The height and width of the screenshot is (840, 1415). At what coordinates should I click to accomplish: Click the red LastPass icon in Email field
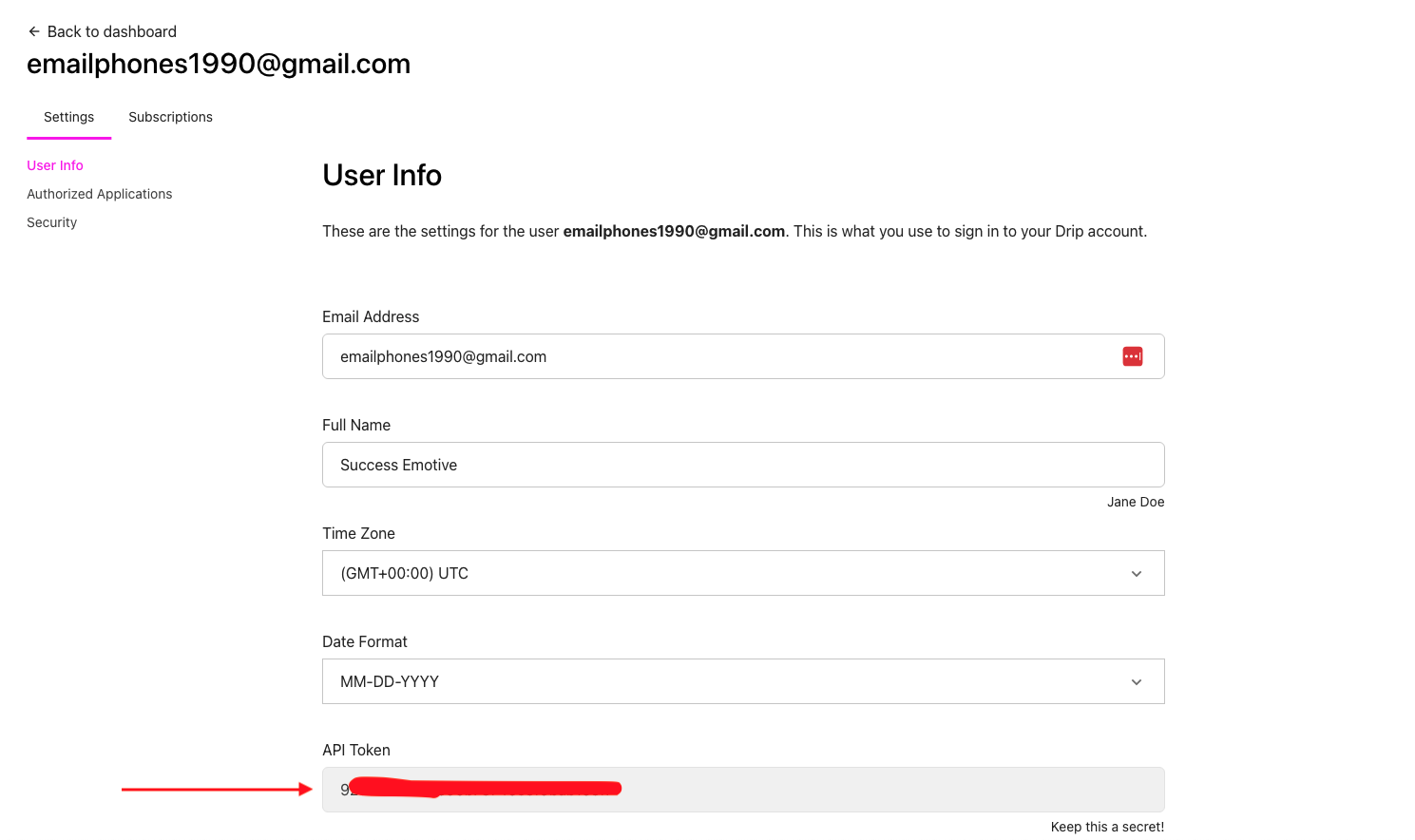[1132, 355]
